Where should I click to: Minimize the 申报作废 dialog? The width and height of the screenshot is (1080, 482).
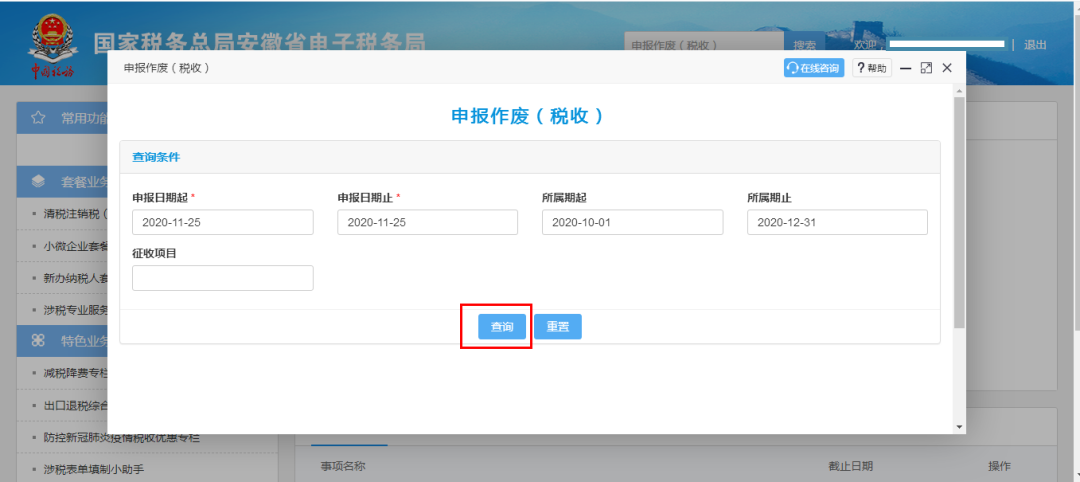point(906,68)
